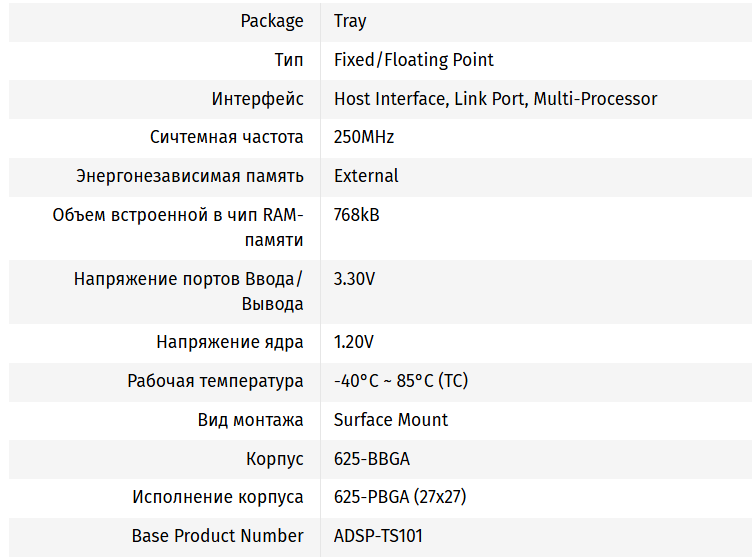Screen dimensions: 752x559
Task: Click the "External" memory value
Action: pyautogui.click(x=366, y=176)
